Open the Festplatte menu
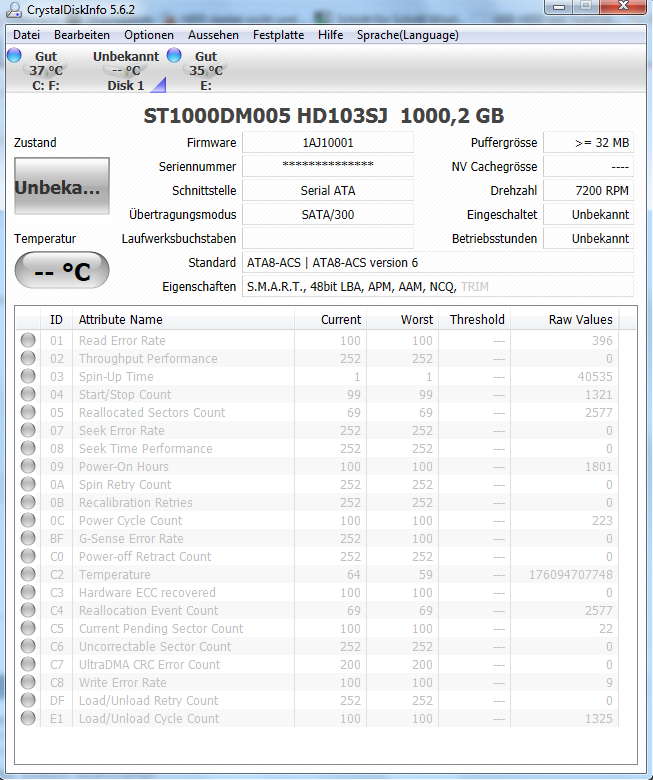 click(278, 35)
